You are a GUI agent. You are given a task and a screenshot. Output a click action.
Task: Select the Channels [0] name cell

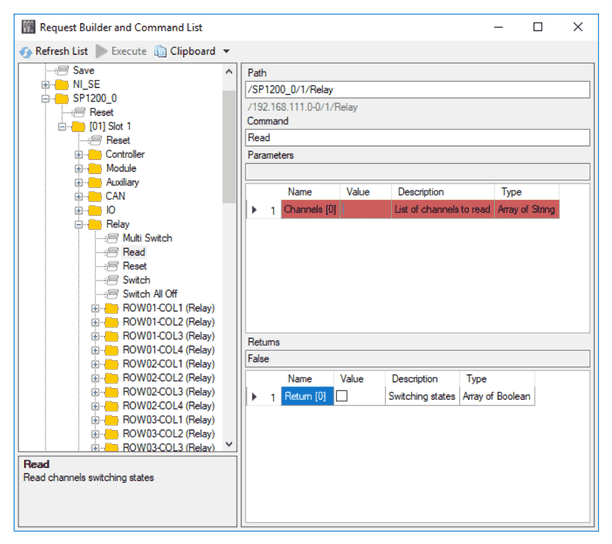coord(310,210)
